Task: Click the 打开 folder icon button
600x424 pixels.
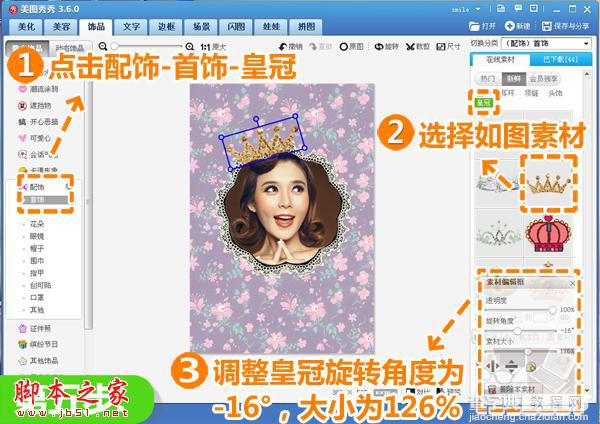Action: [x=482, y=26]
